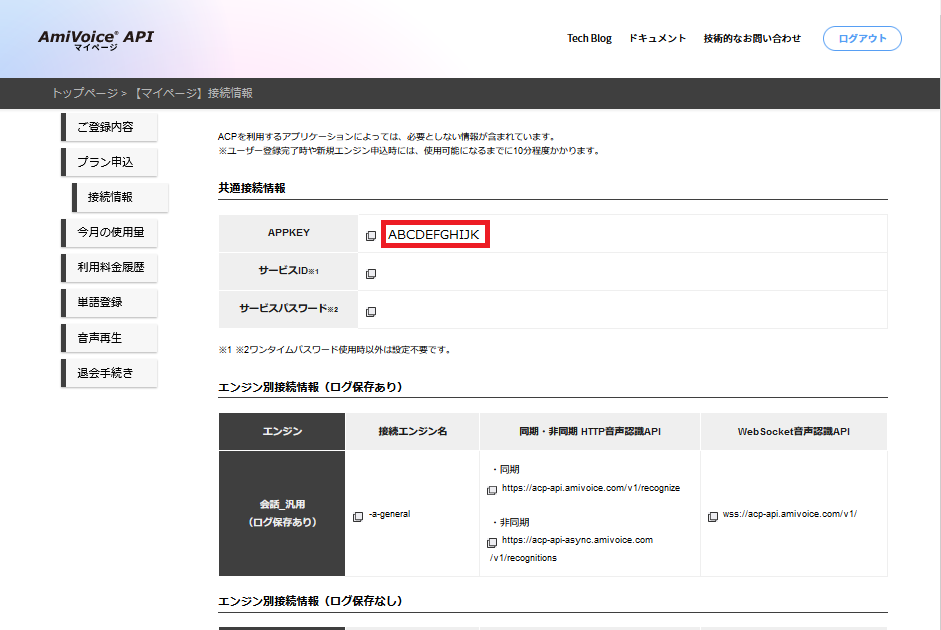The width and height of the screenshot is (941, 630).
Task: Click the エンジン別接続情報（ログ保存あり） heading
Action: 310,387
